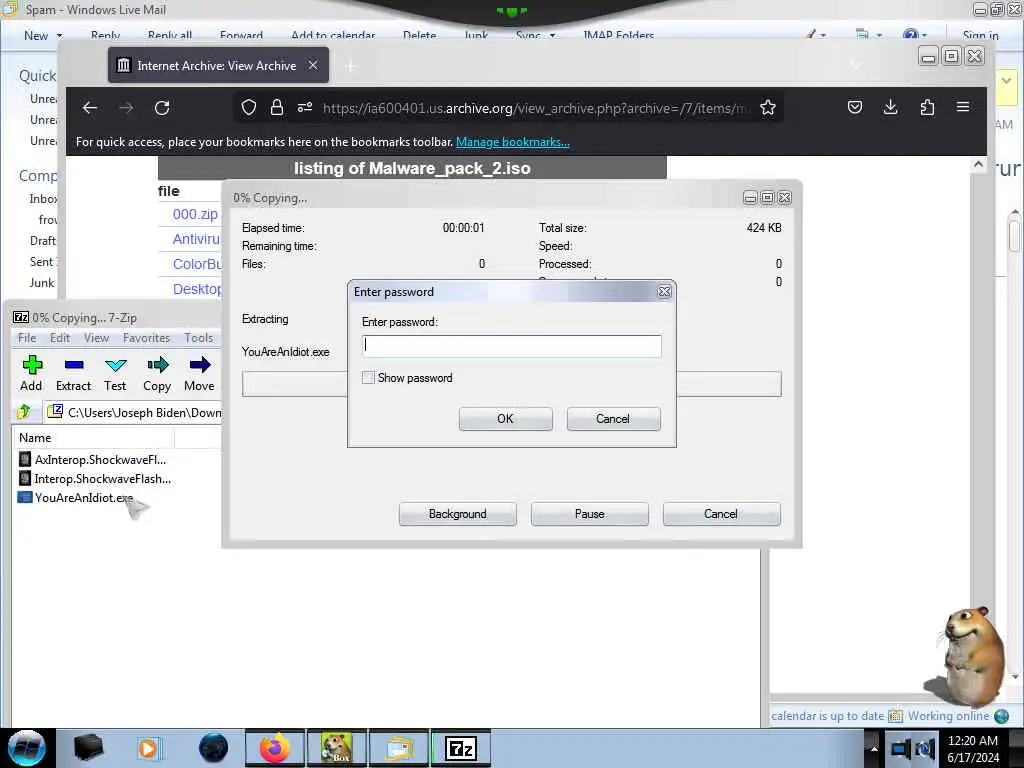Click the Junk folder in Windows Live Mail
The height and width of the screenshot is (768, 1024).
point(41,283)
